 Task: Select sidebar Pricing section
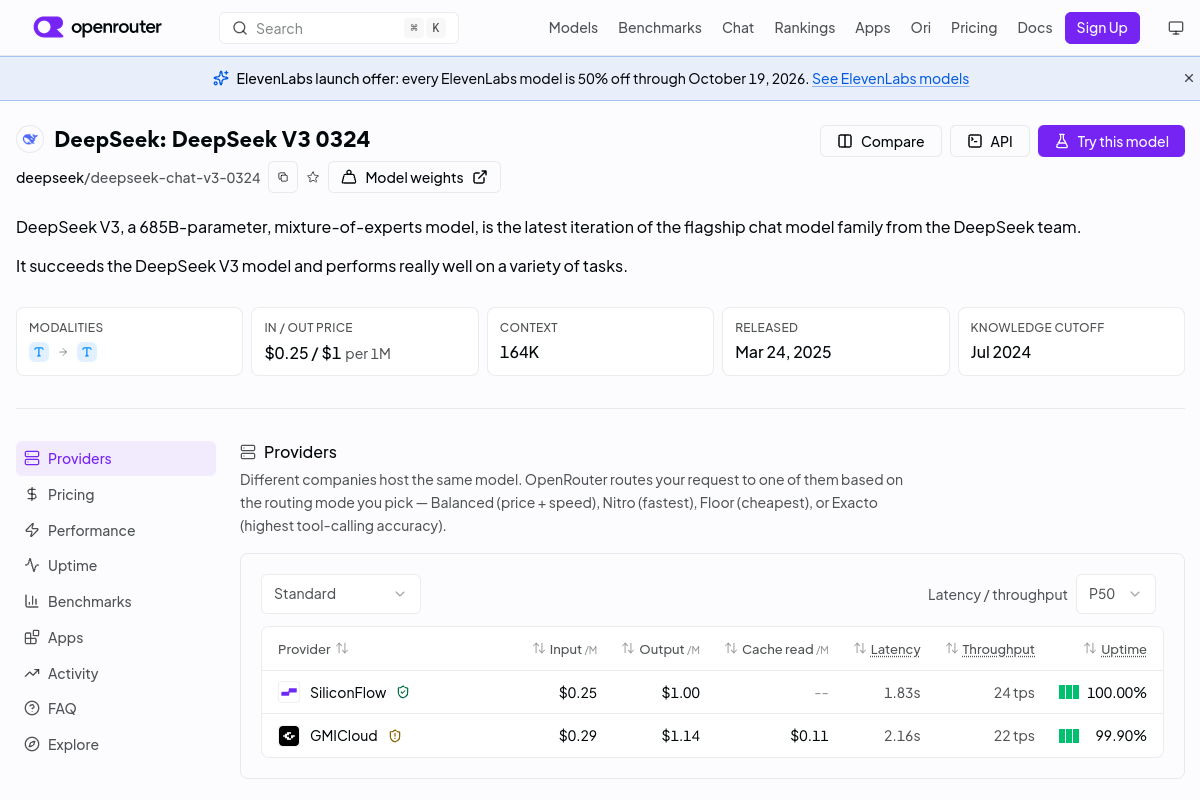click(x=116, y=494)
